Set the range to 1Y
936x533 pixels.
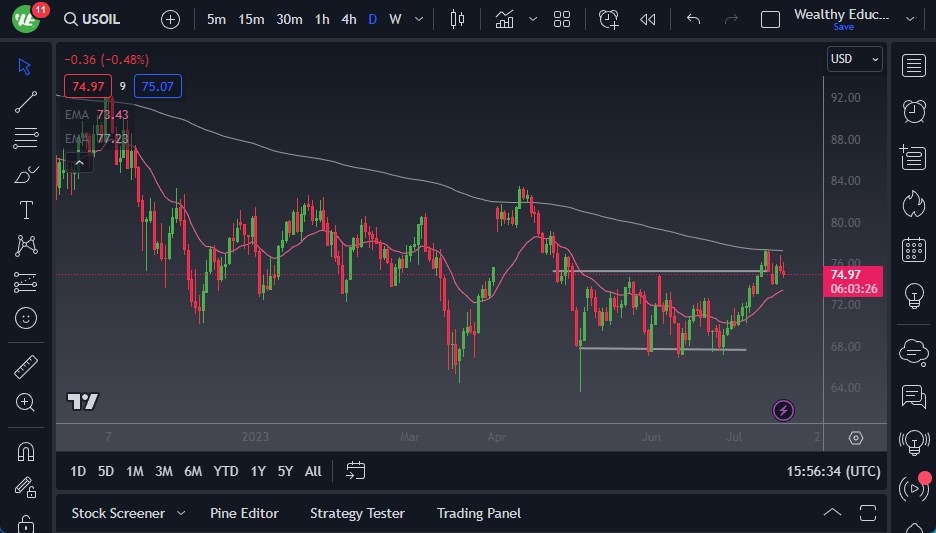coord(258,471)
